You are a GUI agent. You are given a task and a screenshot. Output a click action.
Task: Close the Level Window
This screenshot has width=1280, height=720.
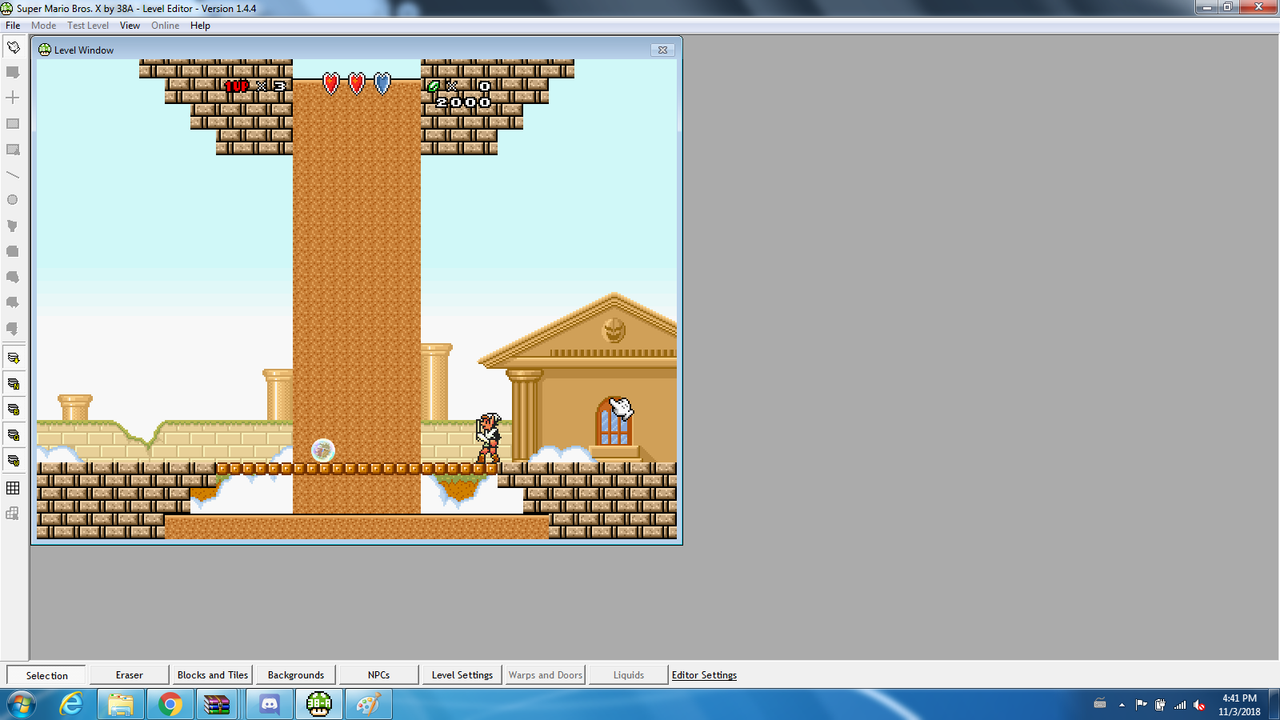coord(662,49)
